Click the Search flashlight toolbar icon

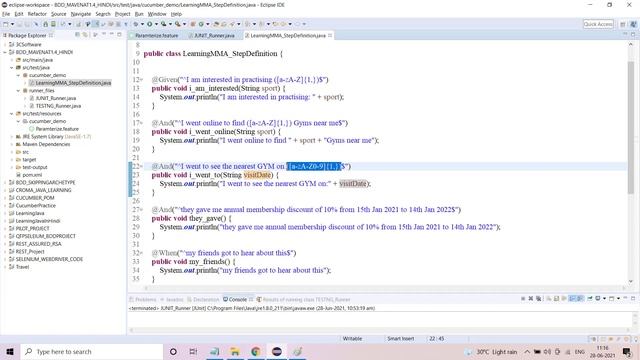[231, 24]
